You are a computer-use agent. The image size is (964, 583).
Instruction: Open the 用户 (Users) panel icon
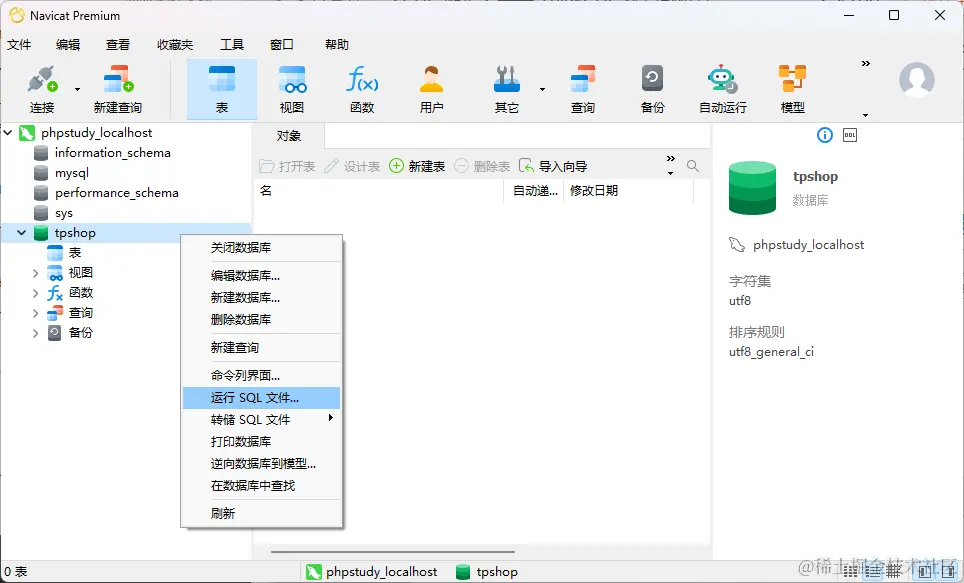tap(431, 87)
